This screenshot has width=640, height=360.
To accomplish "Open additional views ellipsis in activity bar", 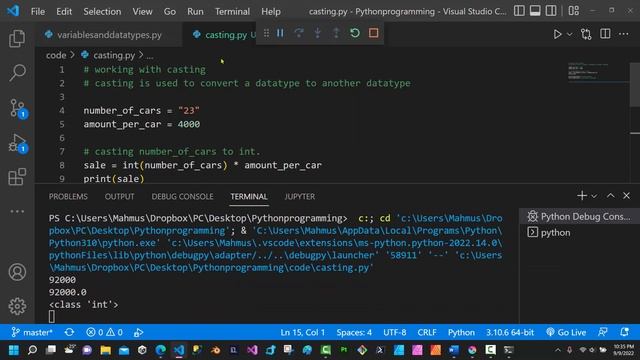I will pos(17,211).
